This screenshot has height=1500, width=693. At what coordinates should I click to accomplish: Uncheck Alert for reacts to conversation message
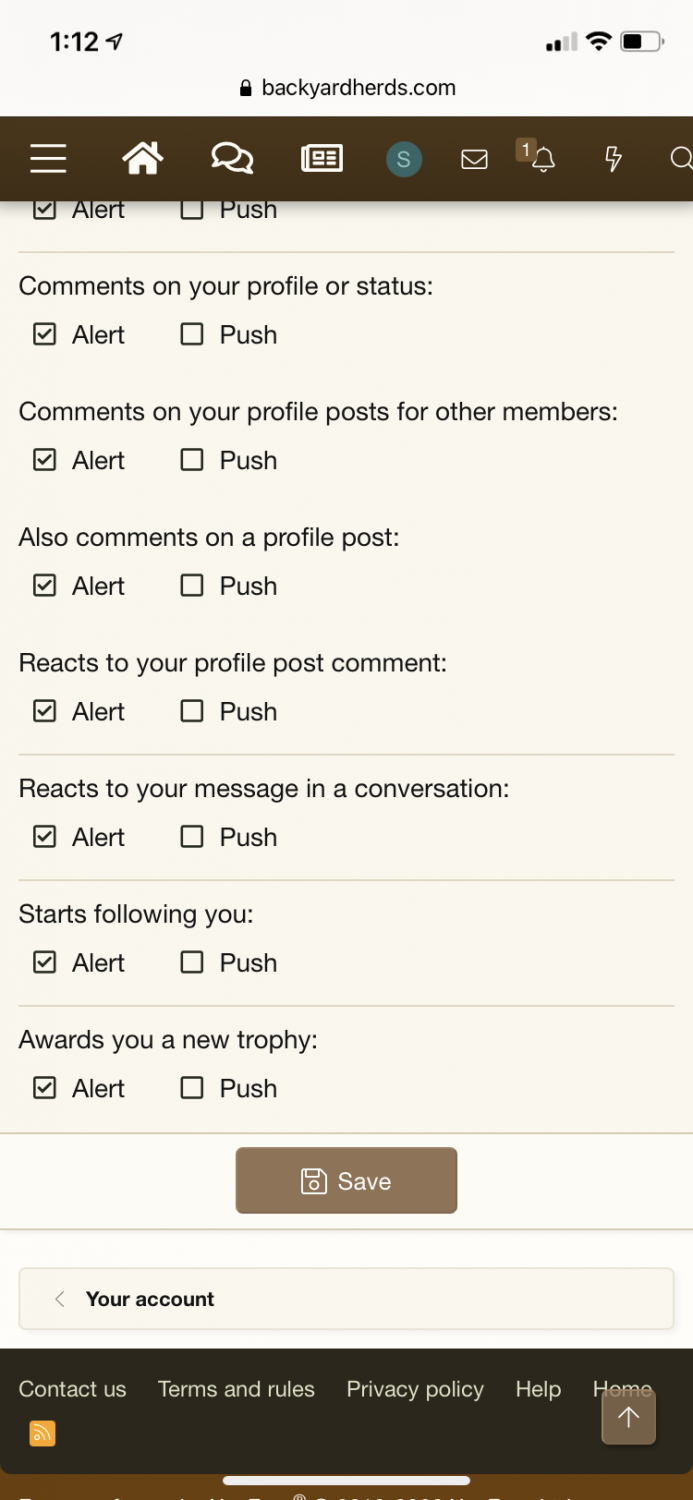(45, 837)
